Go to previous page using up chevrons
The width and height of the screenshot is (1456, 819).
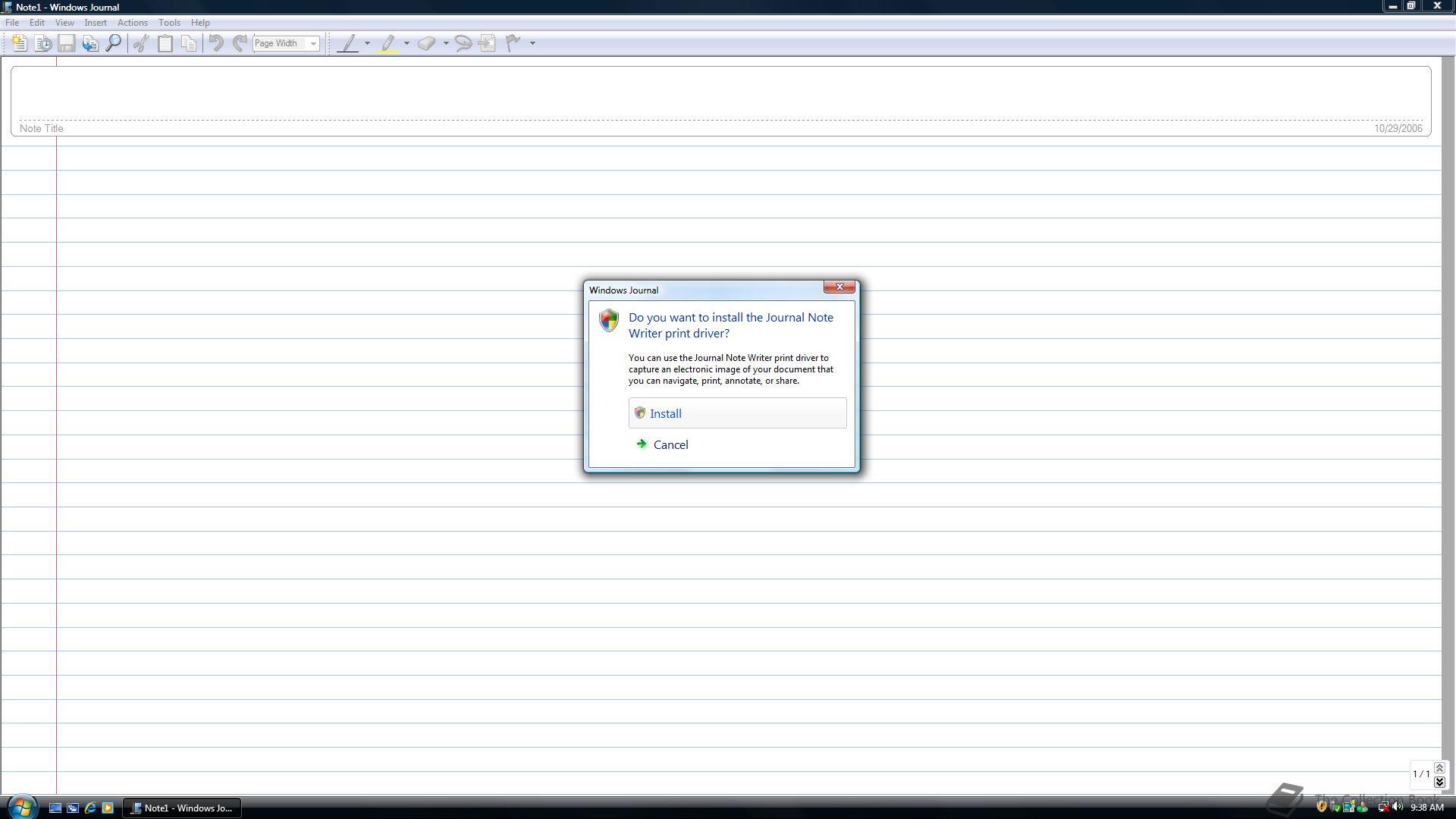1439,768
